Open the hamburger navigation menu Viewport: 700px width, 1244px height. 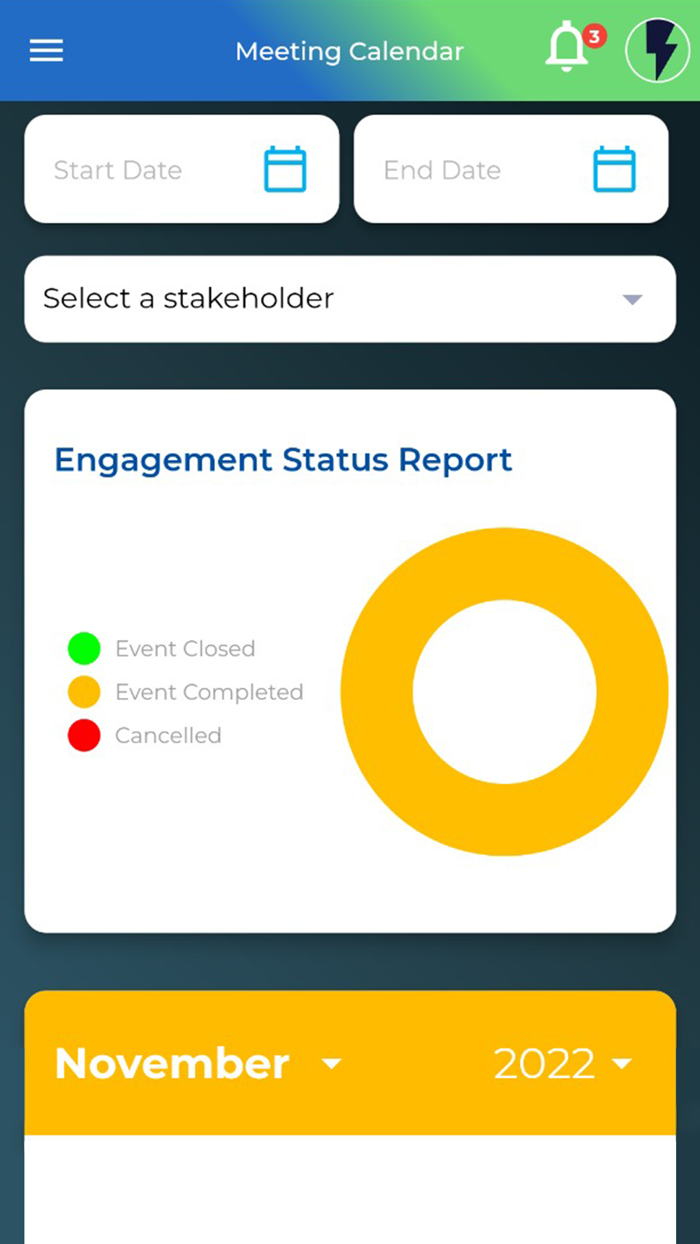(46, 51)
